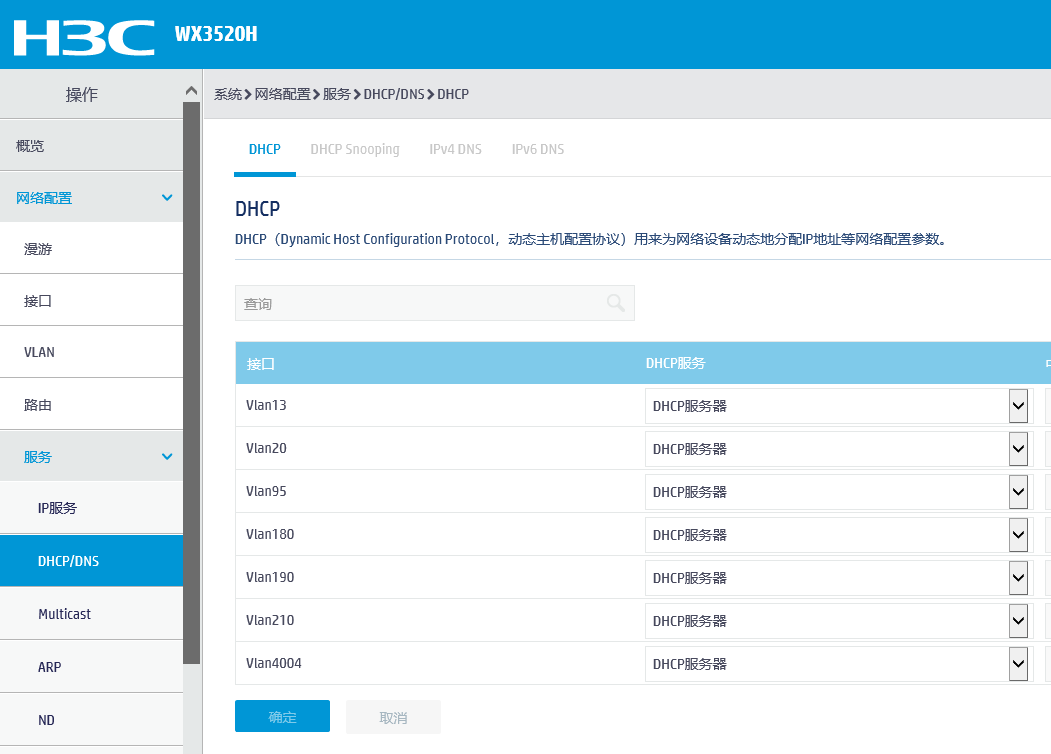Switch to the DHCP Snooping tab
This screenshot has width=1051, height=754.
click(355, 149)
